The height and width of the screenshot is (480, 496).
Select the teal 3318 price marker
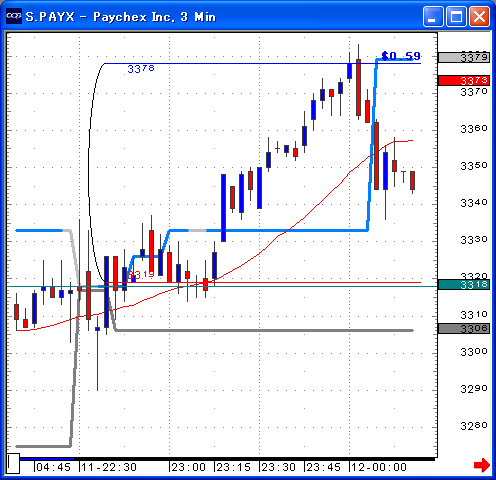coord(464,284)
